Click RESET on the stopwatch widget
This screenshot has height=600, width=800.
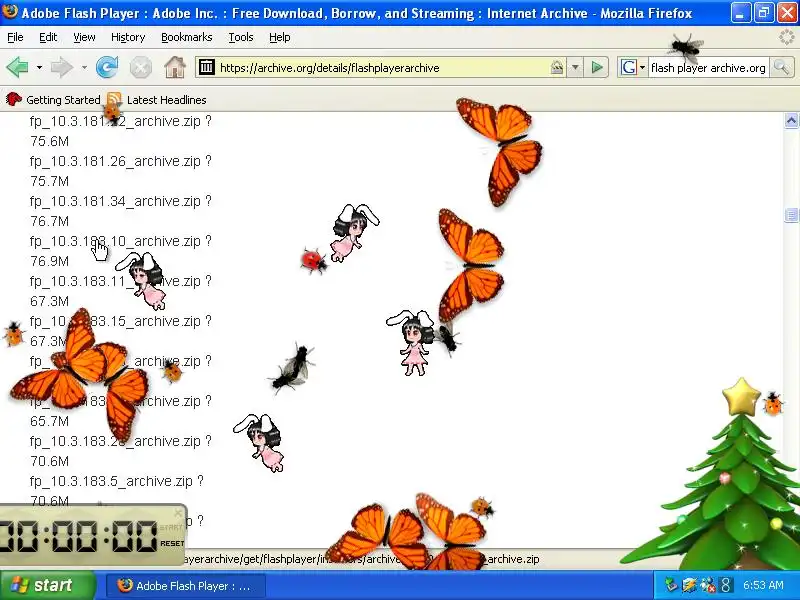[172, 543]
